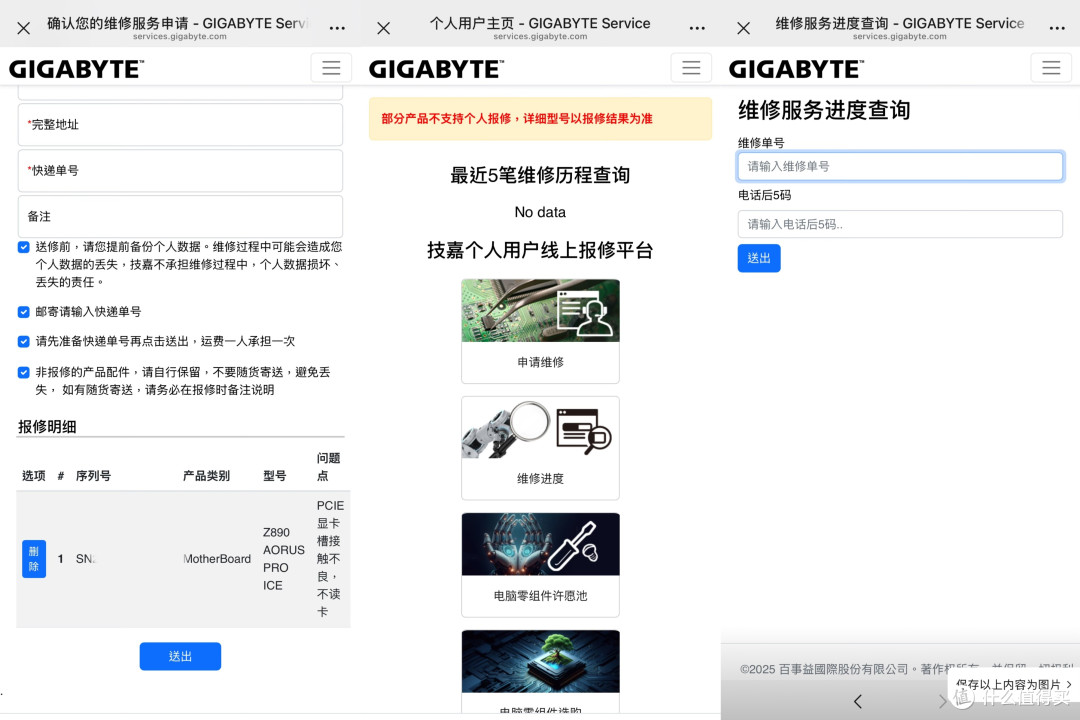Focus the 维修单号 input field
Image resolution: width=1080 pixels, height=720 pixels.
click(900, 166)
